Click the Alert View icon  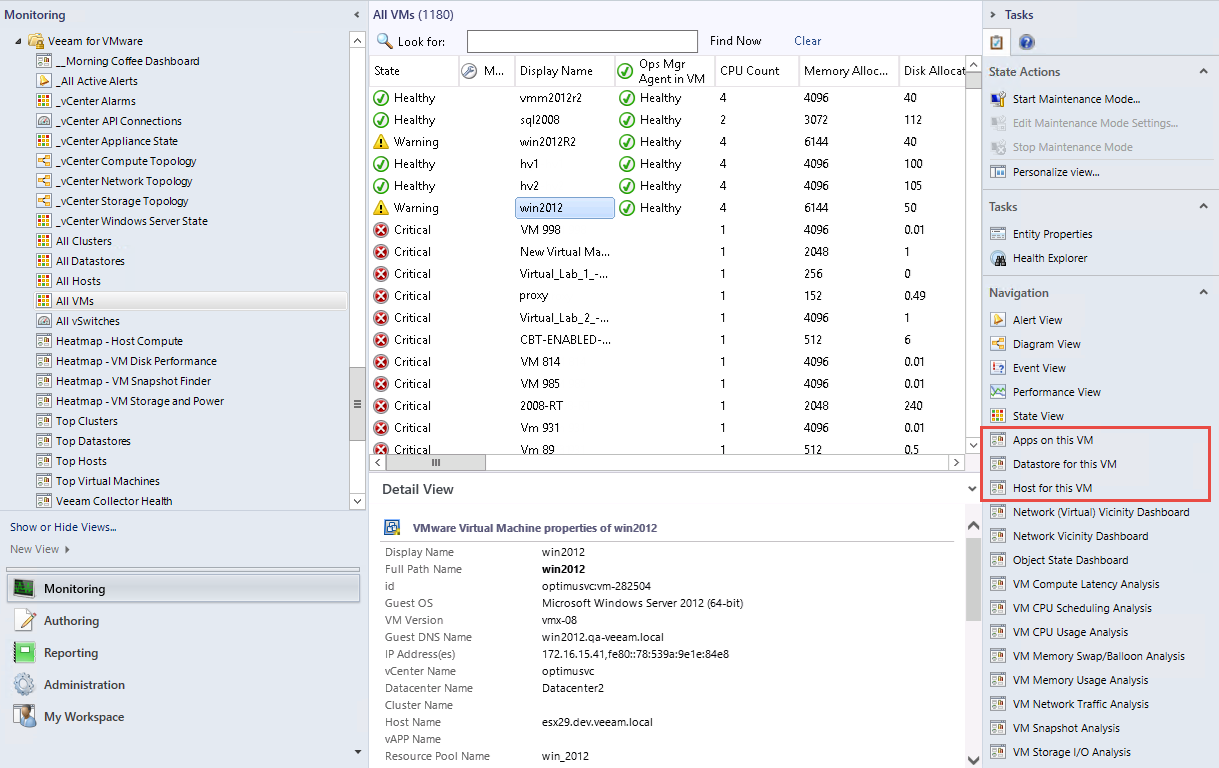tap(997, 320)
